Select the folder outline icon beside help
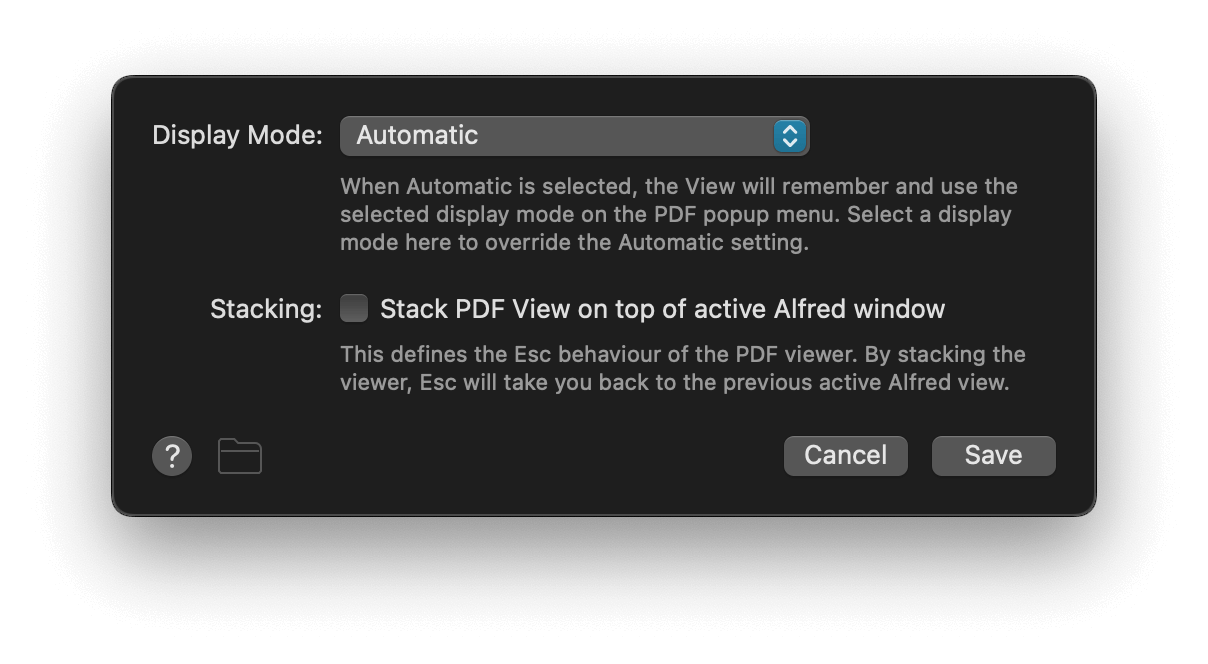This screenshot has width=1208, height=664. [x=239, y=456]
